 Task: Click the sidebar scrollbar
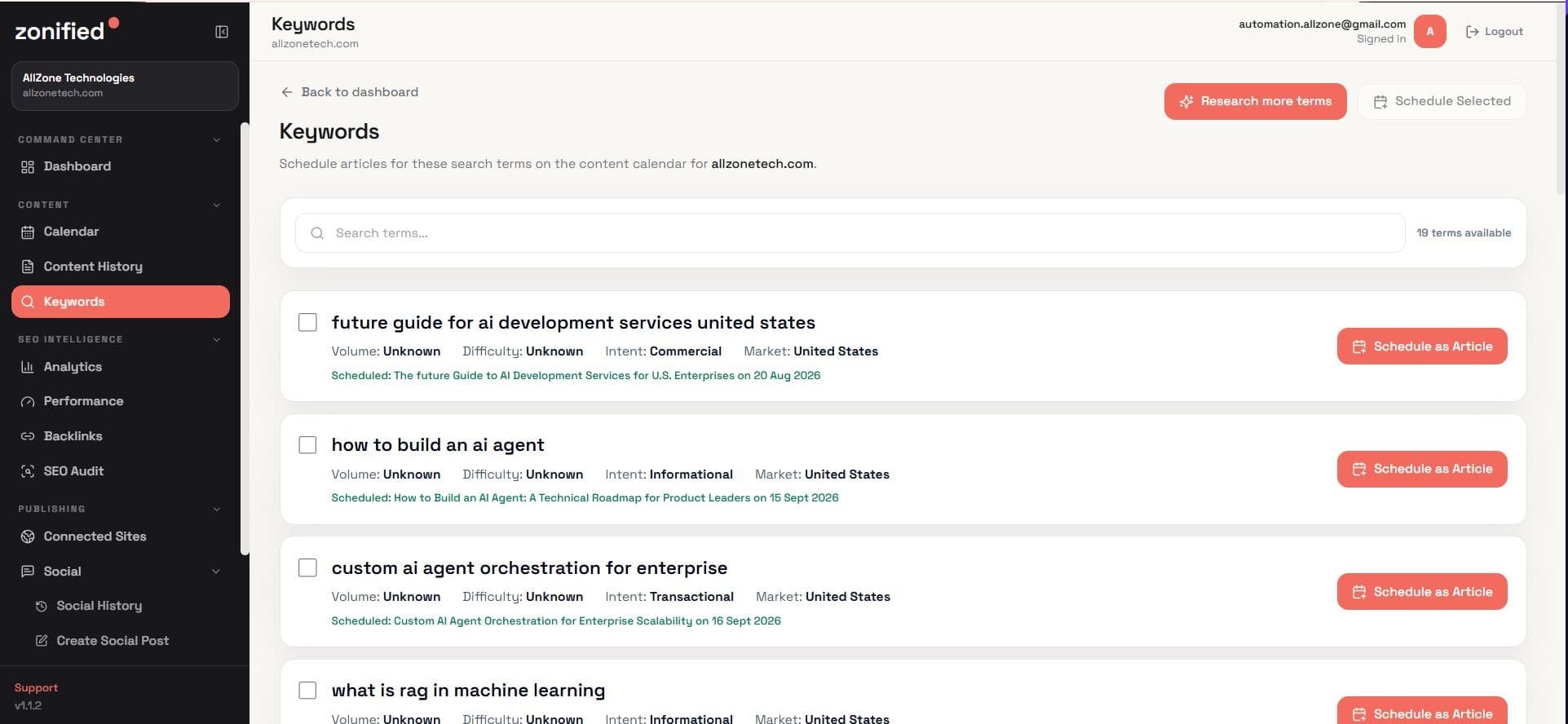[245, 338]
